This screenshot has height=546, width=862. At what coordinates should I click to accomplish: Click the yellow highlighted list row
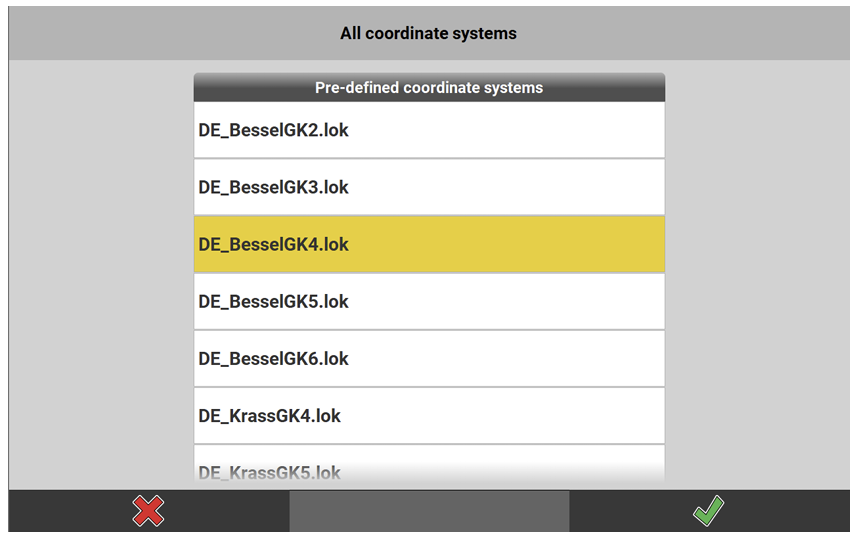pos(429,244)
